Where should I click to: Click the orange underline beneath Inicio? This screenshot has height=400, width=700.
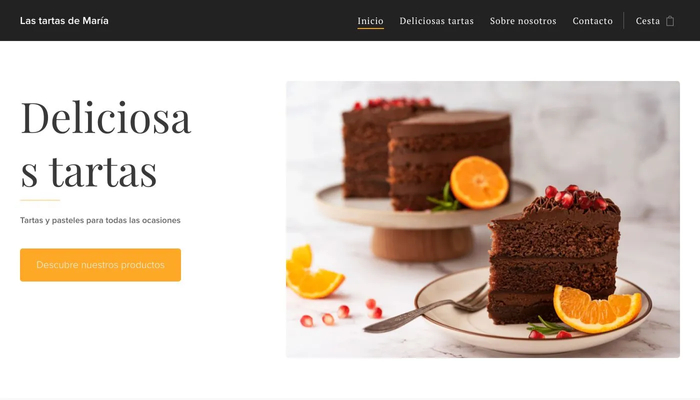pos(370,29)
